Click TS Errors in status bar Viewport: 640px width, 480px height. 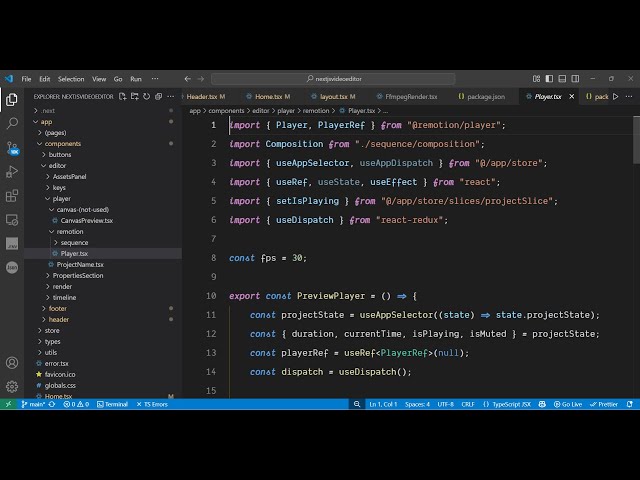tap(152, 404)
